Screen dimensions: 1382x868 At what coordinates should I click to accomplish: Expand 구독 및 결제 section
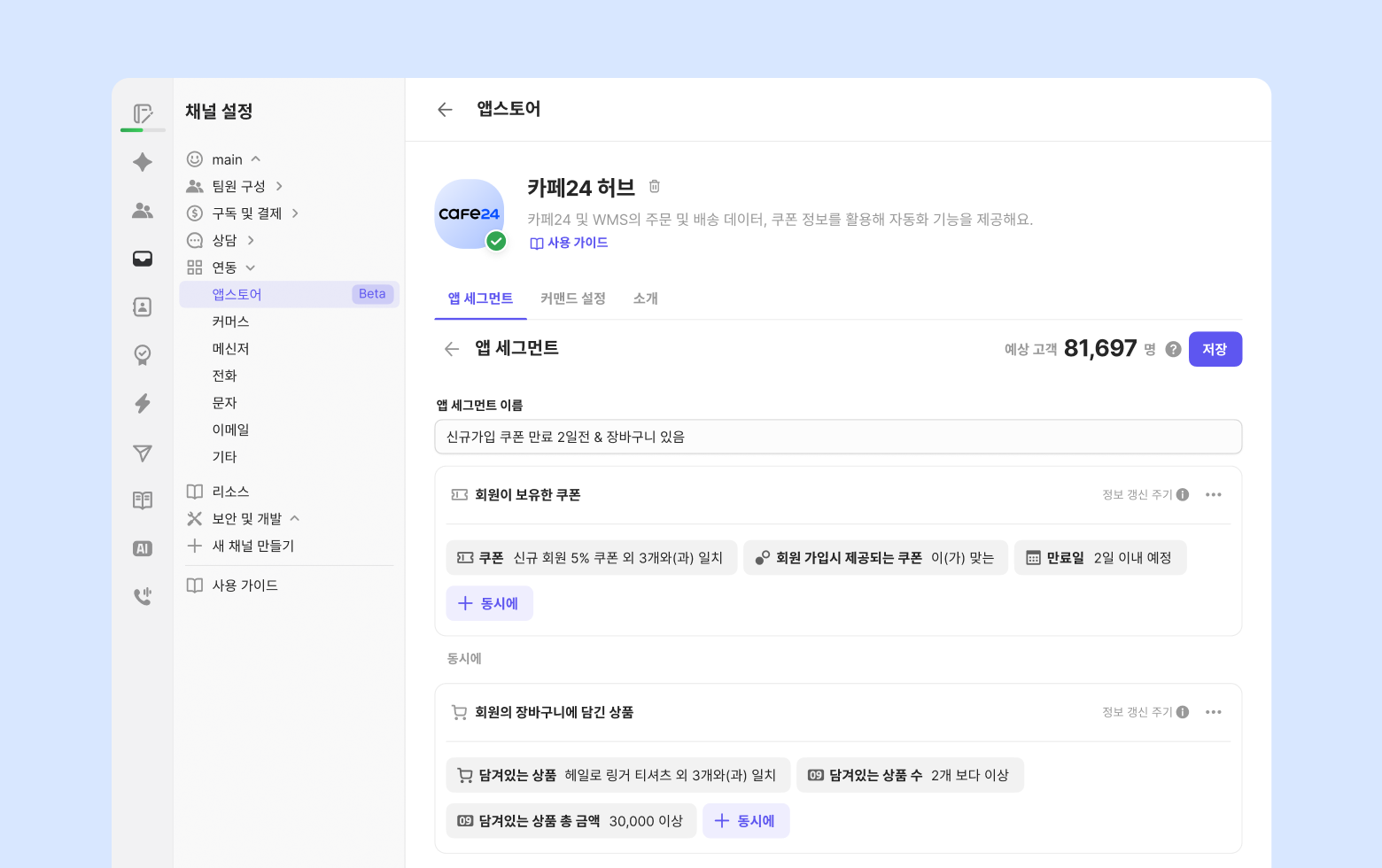(295, 213)
